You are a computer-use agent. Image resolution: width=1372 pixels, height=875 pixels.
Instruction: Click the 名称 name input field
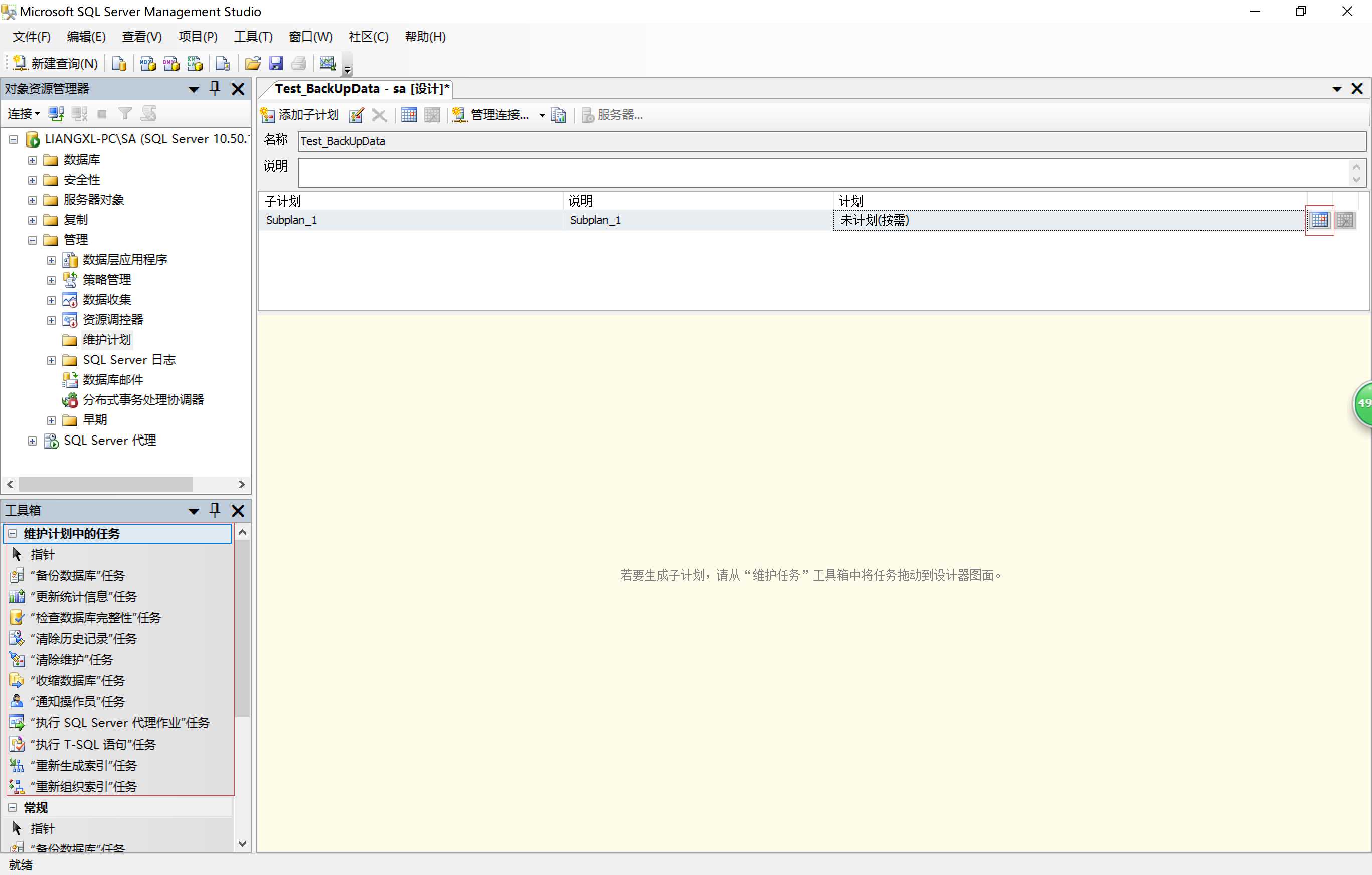tap(832, 141)
